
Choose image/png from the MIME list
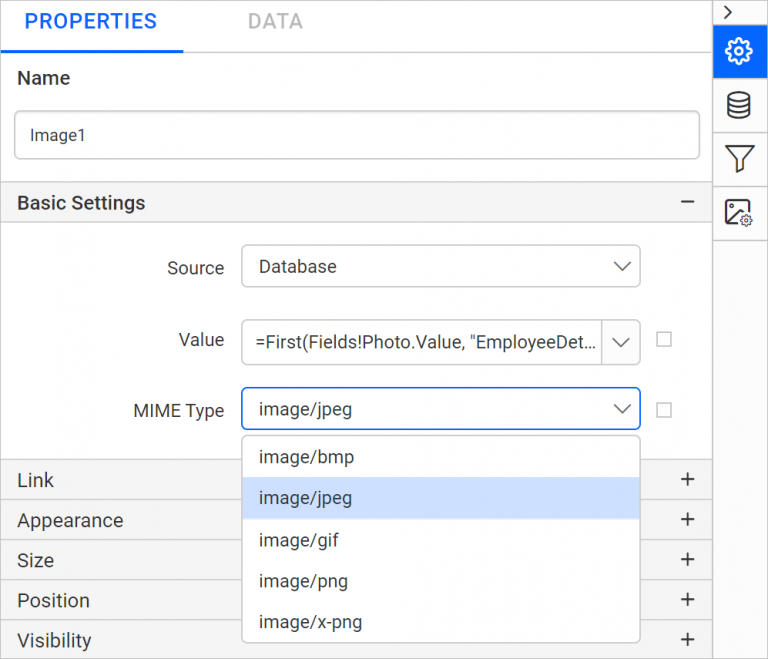coord(304,581)
